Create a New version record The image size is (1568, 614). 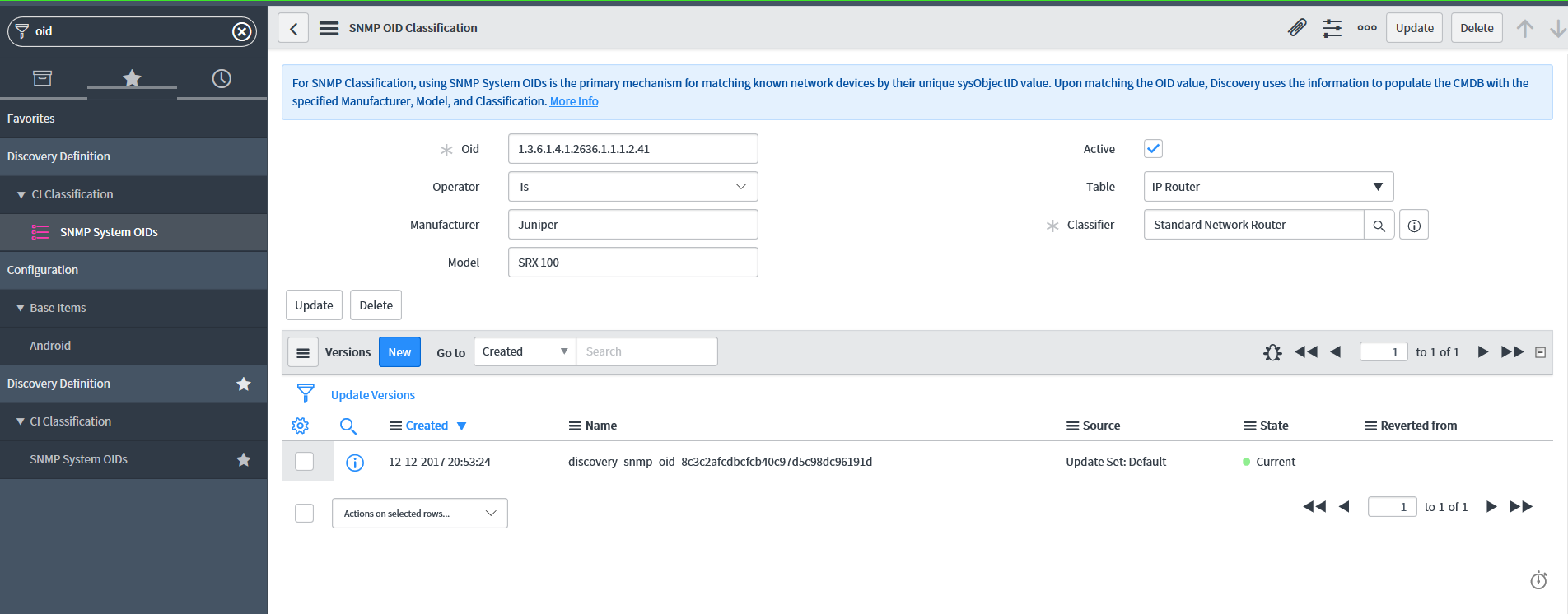[399, 352]
